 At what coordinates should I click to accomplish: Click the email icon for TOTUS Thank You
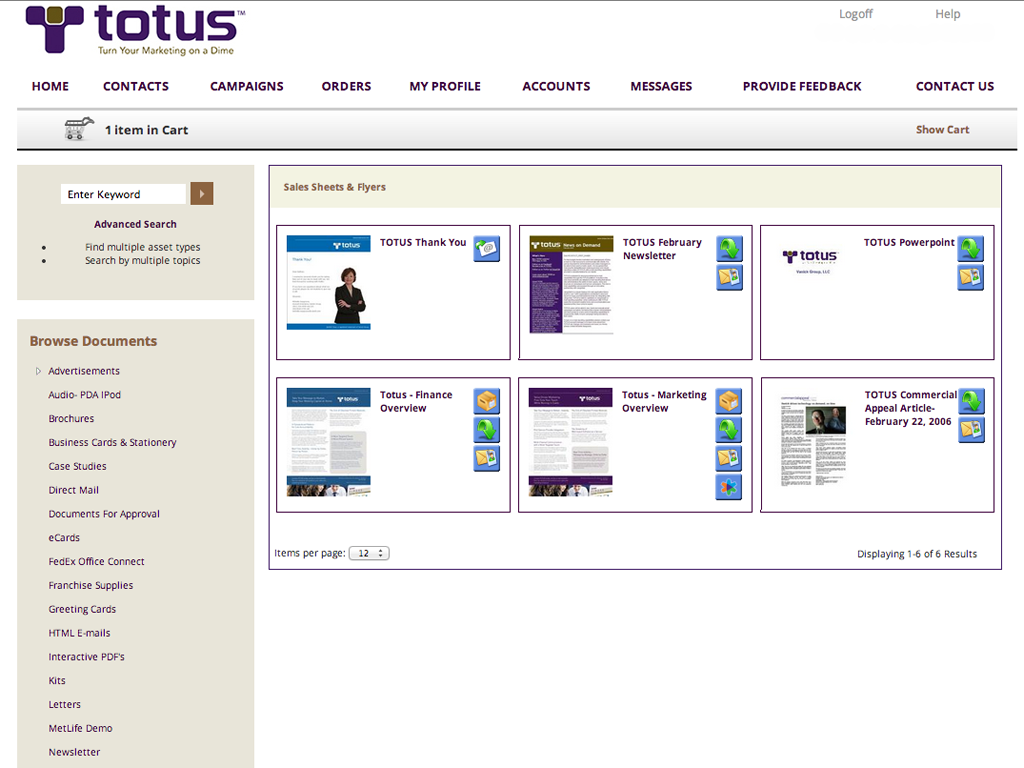487,249
